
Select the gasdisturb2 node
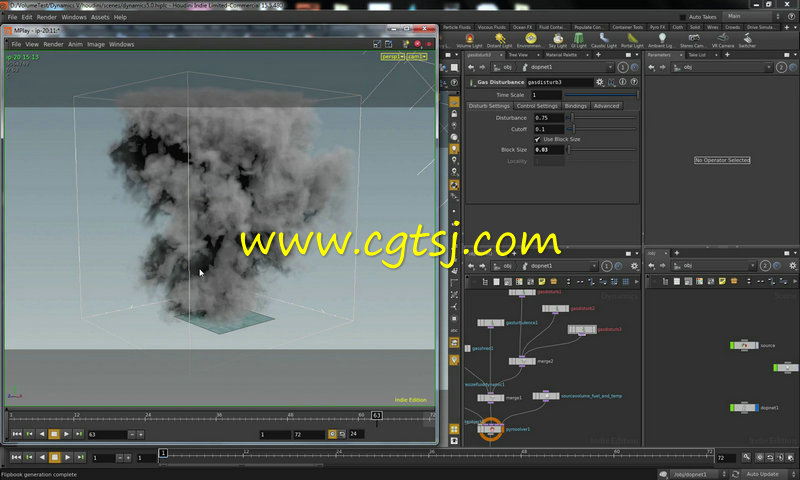tap(555, 309)
